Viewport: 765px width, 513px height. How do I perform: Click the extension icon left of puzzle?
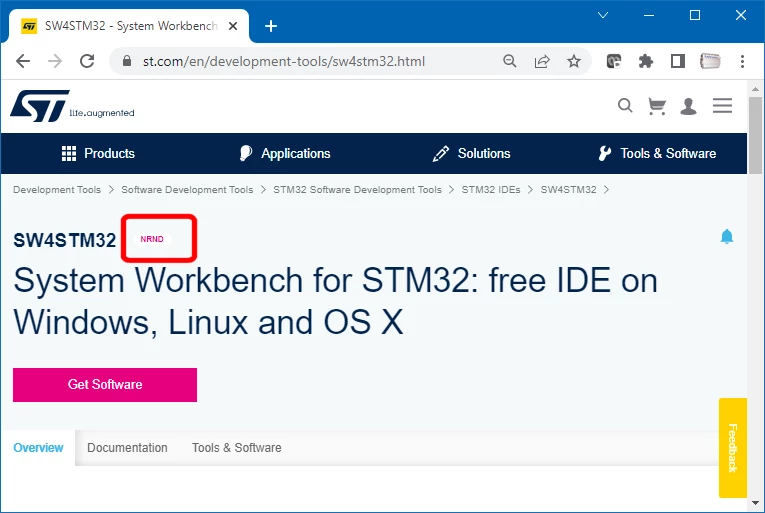point(614,61)
